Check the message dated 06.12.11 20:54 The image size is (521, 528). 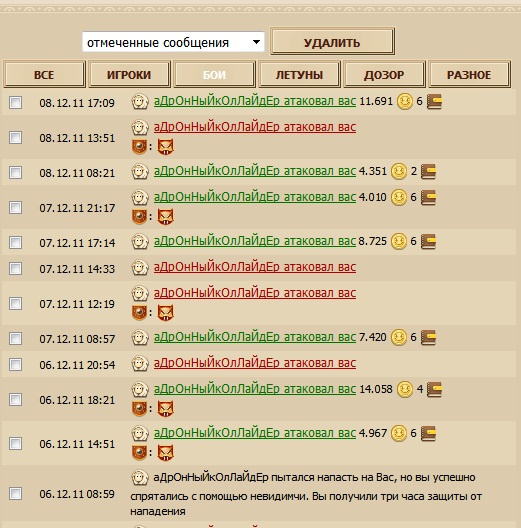tap(15, 364)
